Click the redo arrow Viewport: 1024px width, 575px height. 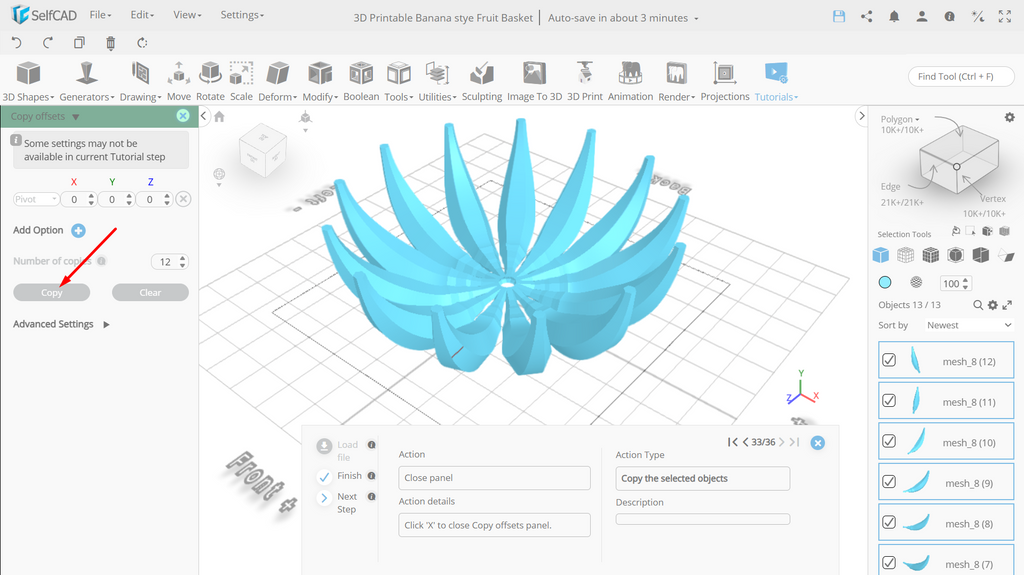pyautogui.click(x=48, y=43)
